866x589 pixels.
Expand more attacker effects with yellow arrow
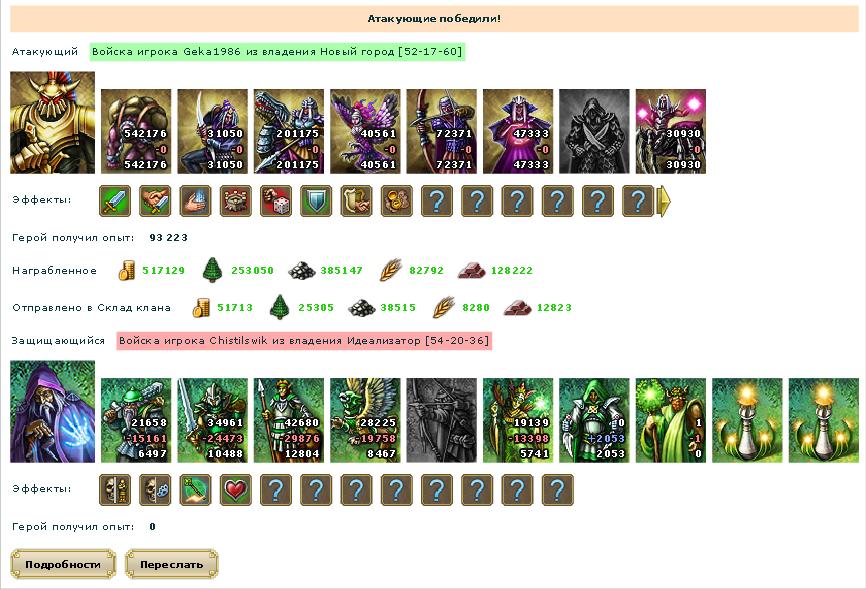(x=663, y=201)
